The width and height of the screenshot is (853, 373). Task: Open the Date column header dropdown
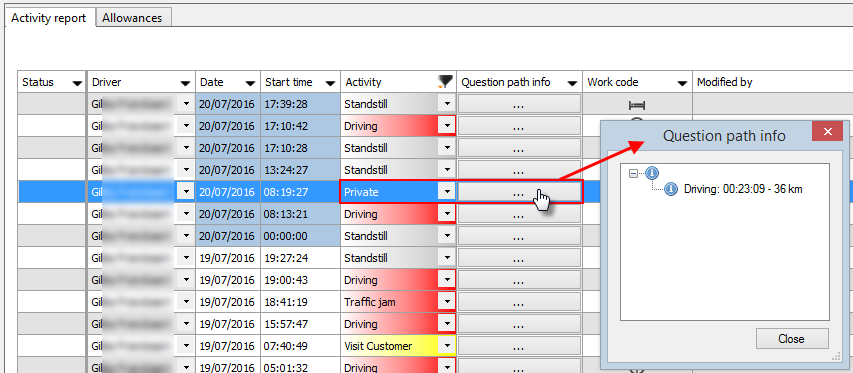250,83
